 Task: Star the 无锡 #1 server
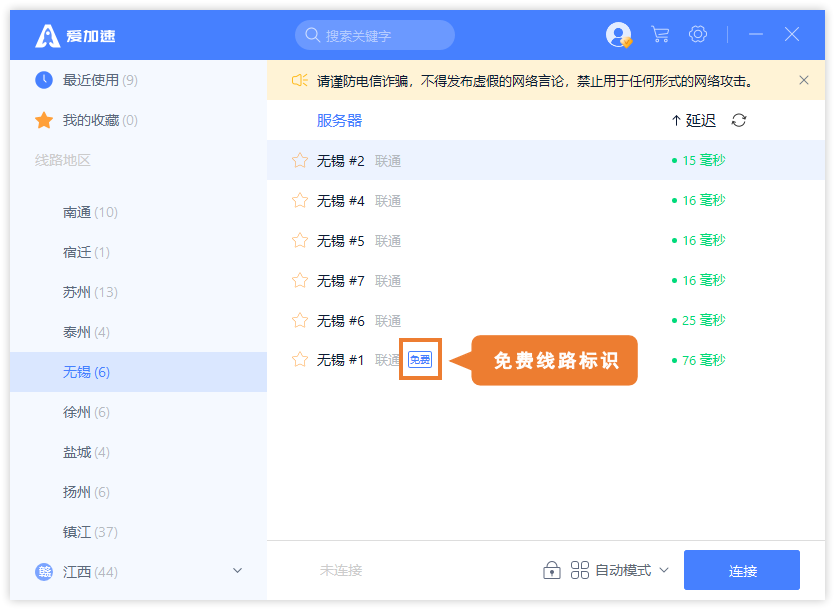click(x=299, y=360)
